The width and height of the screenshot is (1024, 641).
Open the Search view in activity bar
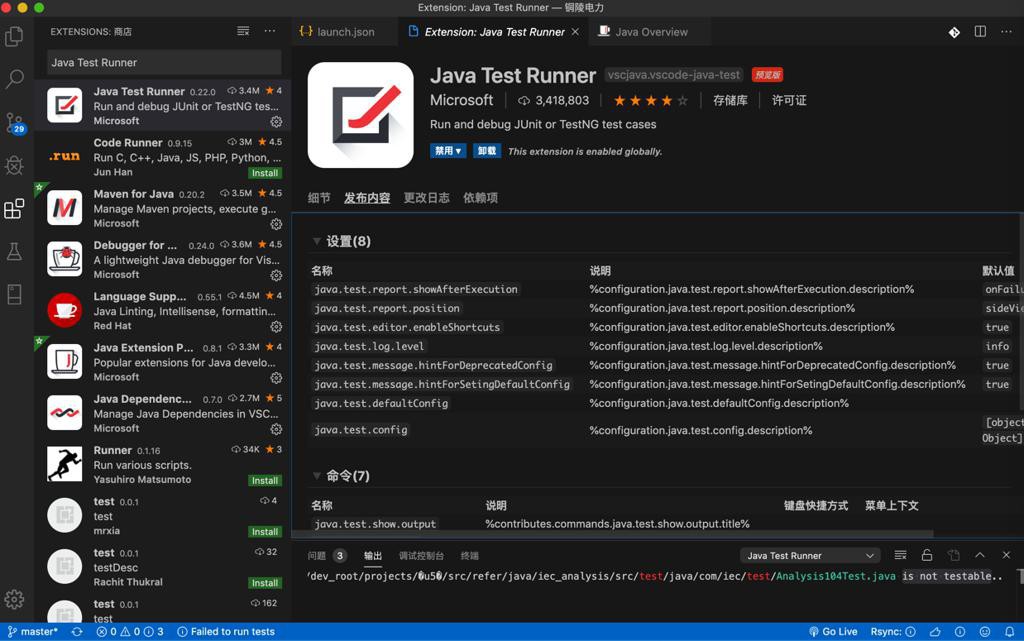coord(14,79)
